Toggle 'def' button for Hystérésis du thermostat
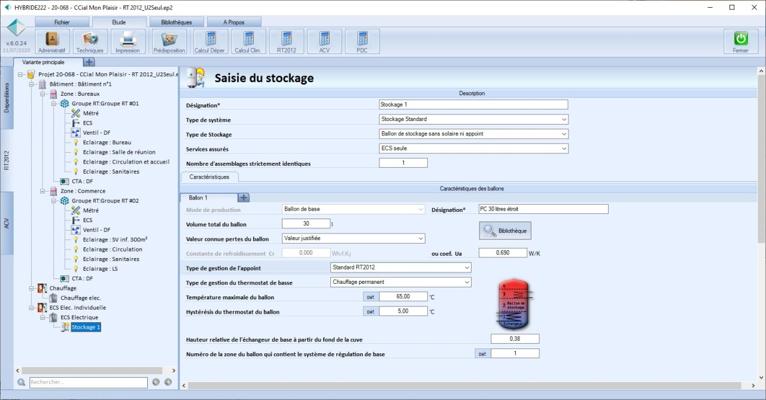The image size is (766, 400). (370, 312)
